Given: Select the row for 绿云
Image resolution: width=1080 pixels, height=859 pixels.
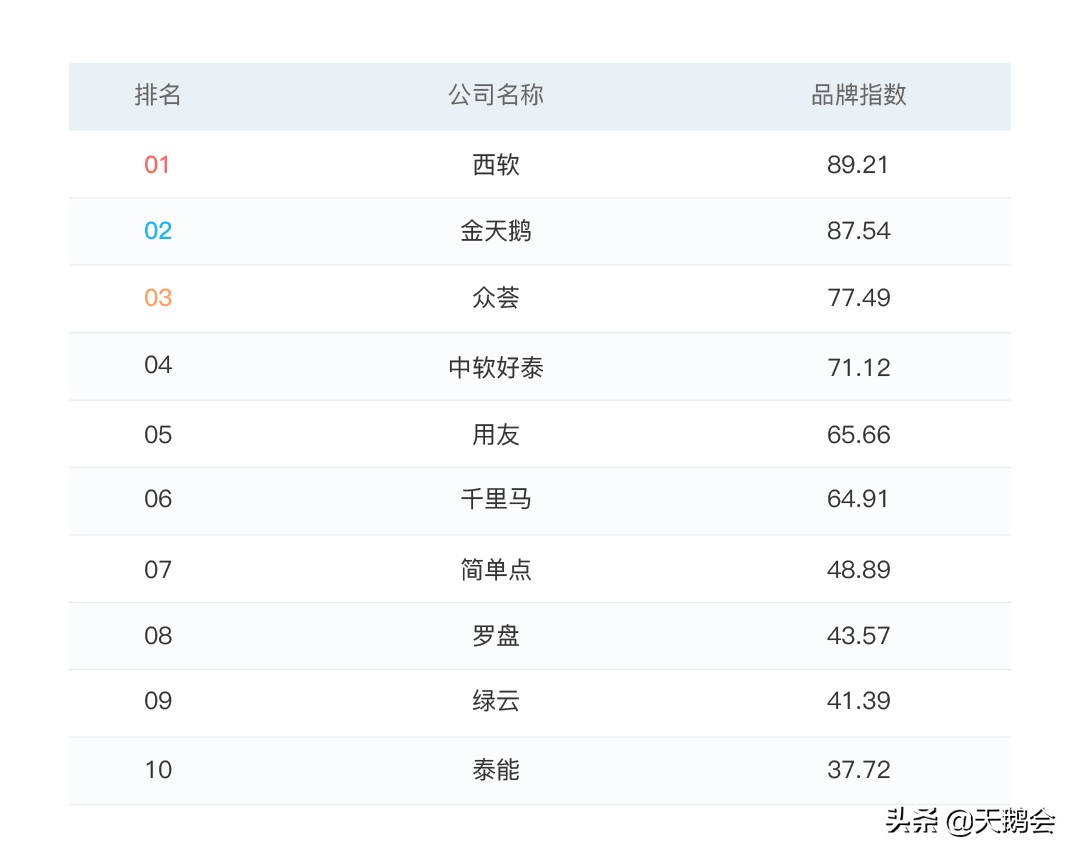Looking at the screenshot, I should 540,702.
